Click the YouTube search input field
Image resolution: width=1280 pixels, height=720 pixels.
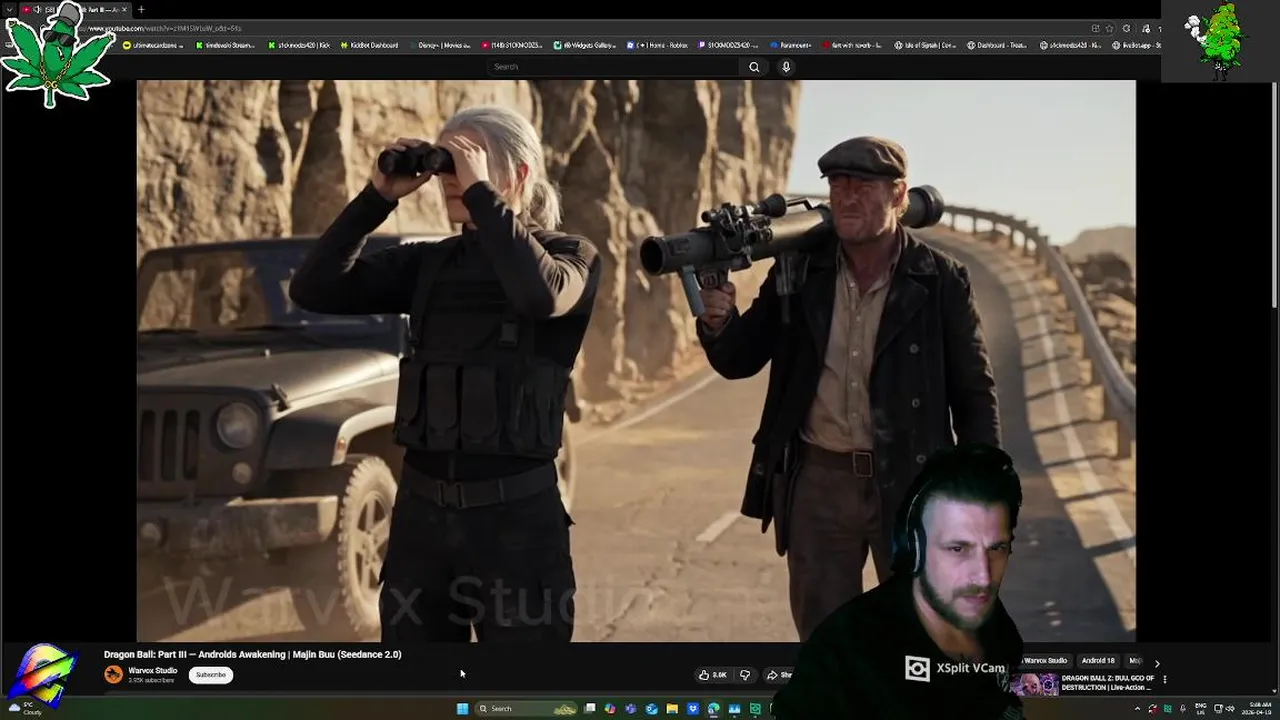(615, 67)
